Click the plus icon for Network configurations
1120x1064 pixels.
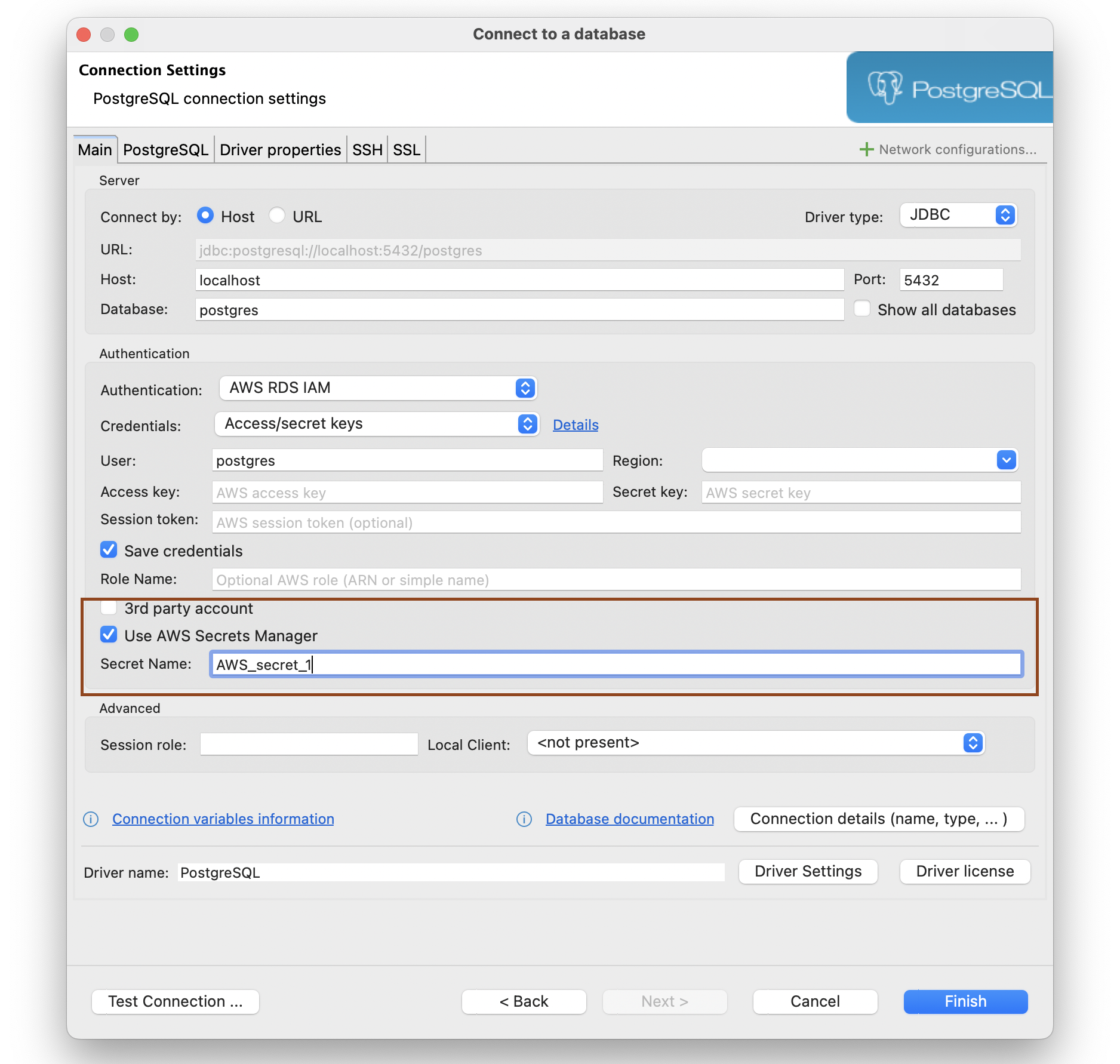[x=866, y=149]
